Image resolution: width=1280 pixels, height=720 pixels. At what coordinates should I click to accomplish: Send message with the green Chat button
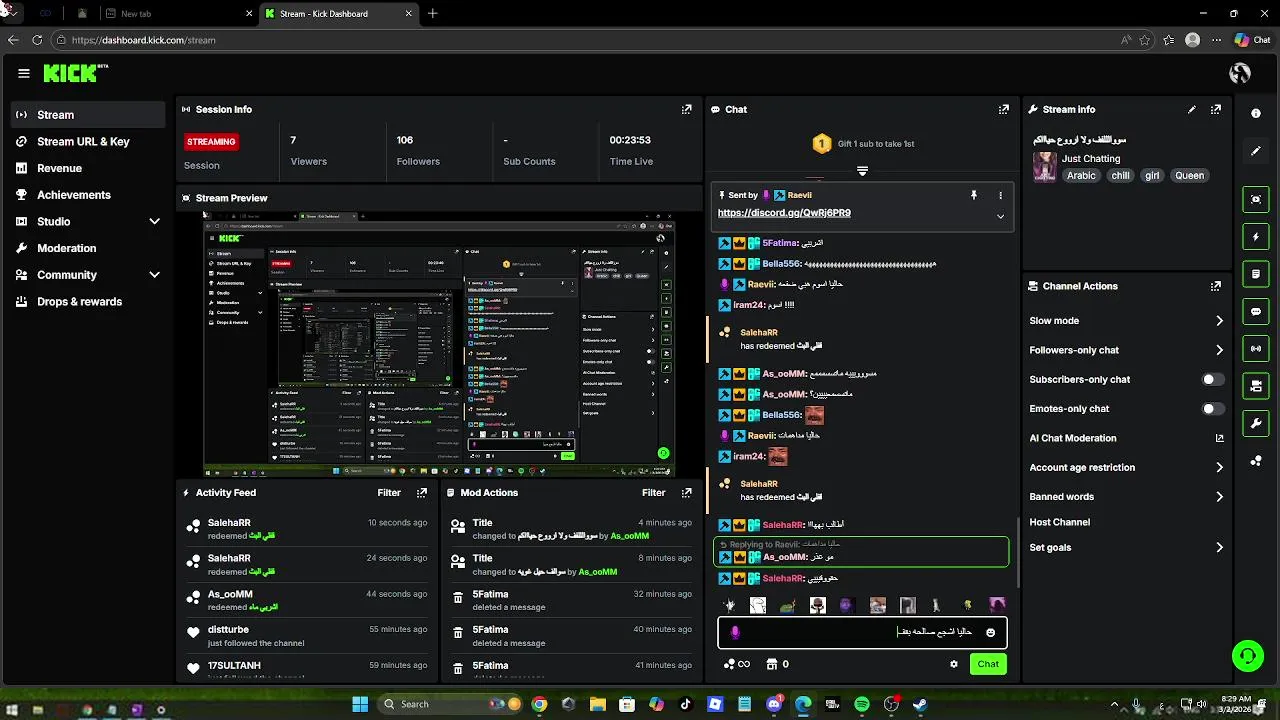click(x=988, y=664)
